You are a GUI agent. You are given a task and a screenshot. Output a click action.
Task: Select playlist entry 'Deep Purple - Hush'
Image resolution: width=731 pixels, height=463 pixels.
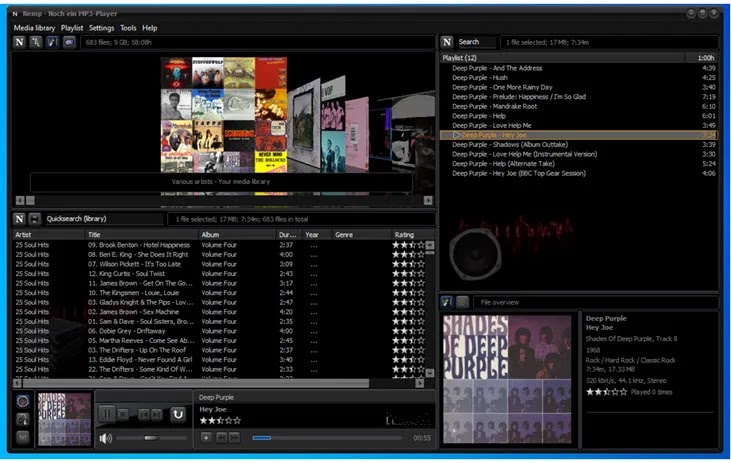tap(578, 78)
